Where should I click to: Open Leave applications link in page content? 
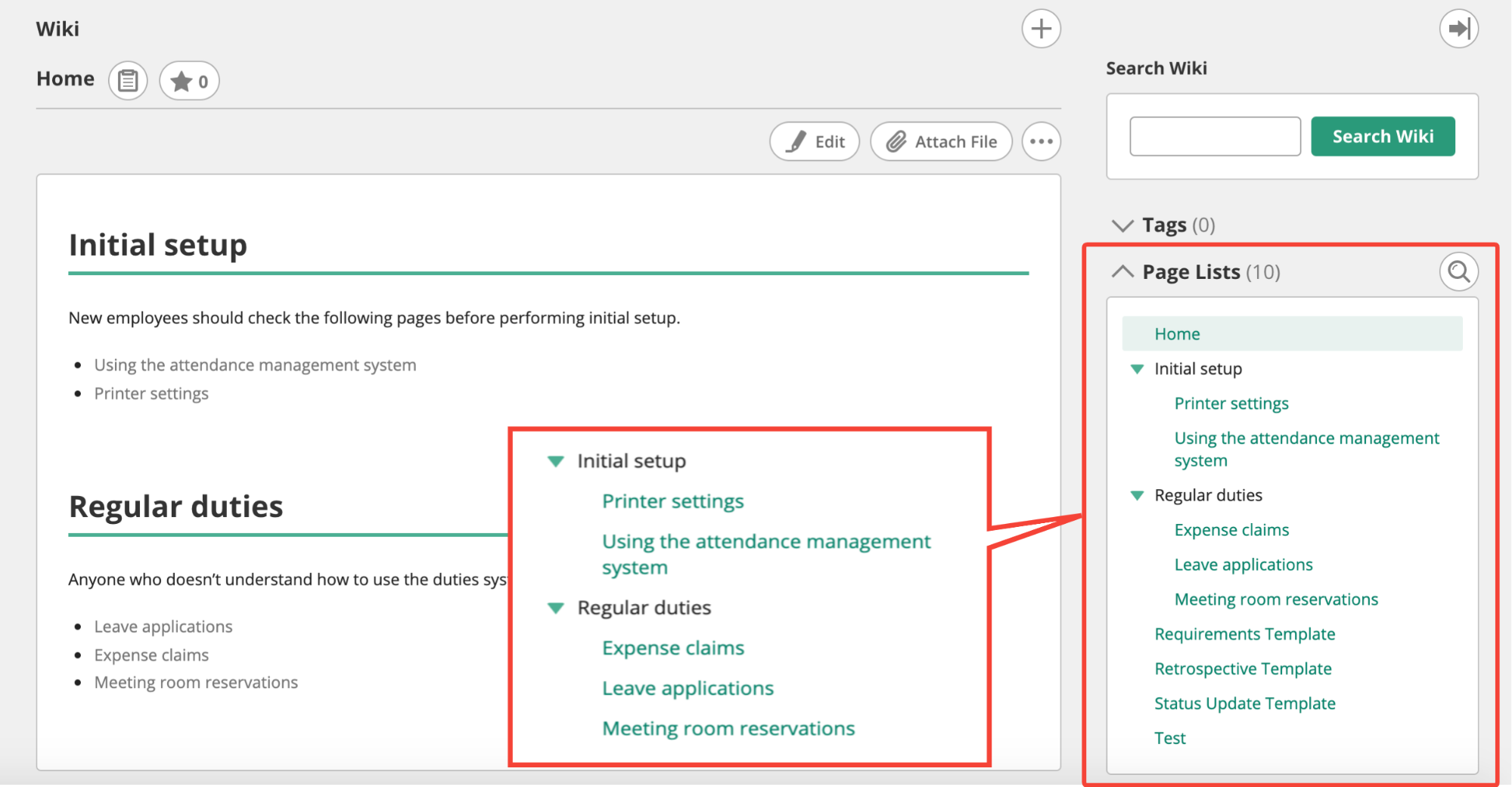point(163,627)
